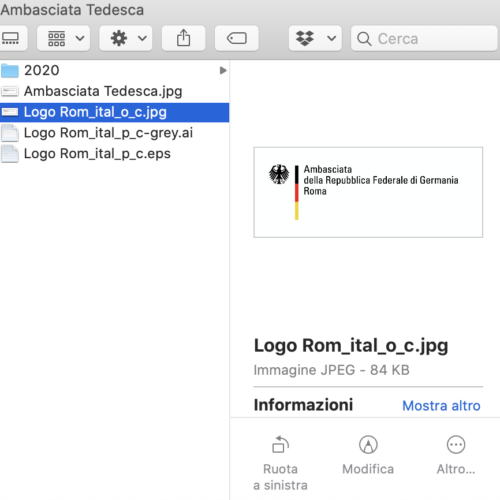Switch to gallery view icon

[x=11, y=38]
